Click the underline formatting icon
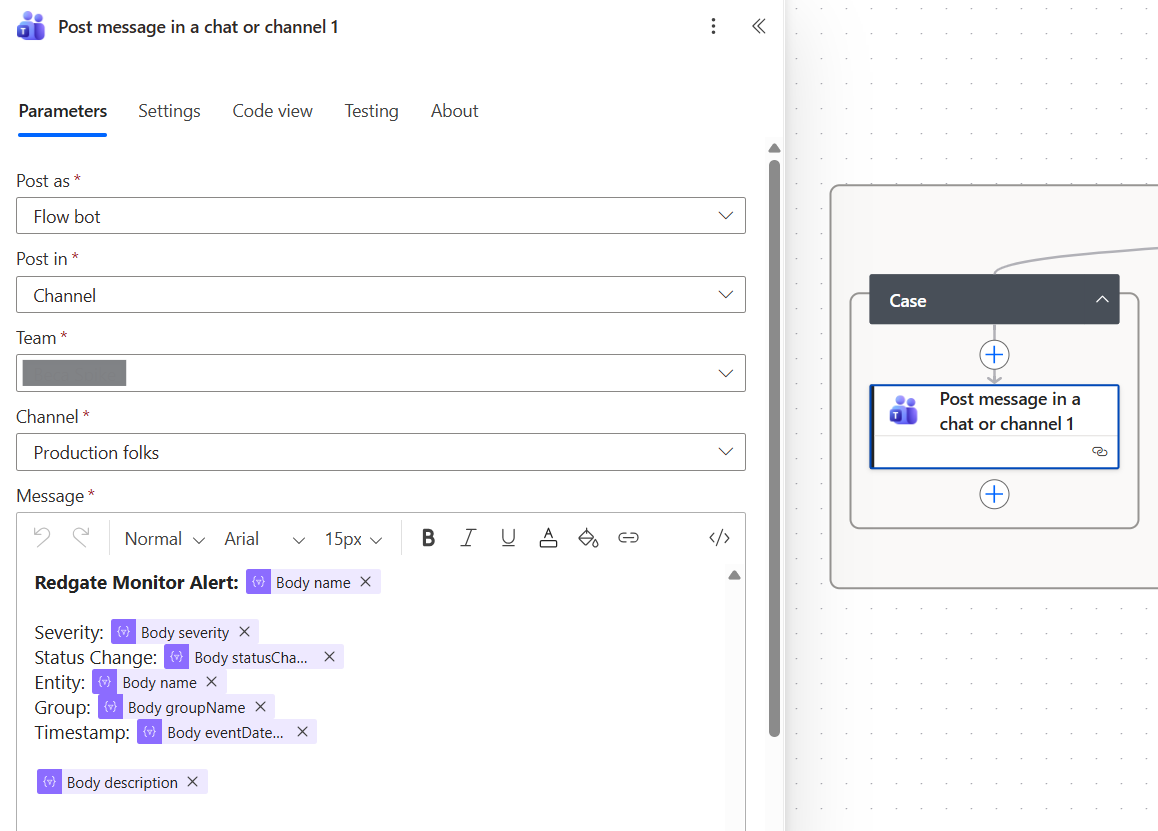This screenshot has height=831, width=1158. (x=508, y=538)
